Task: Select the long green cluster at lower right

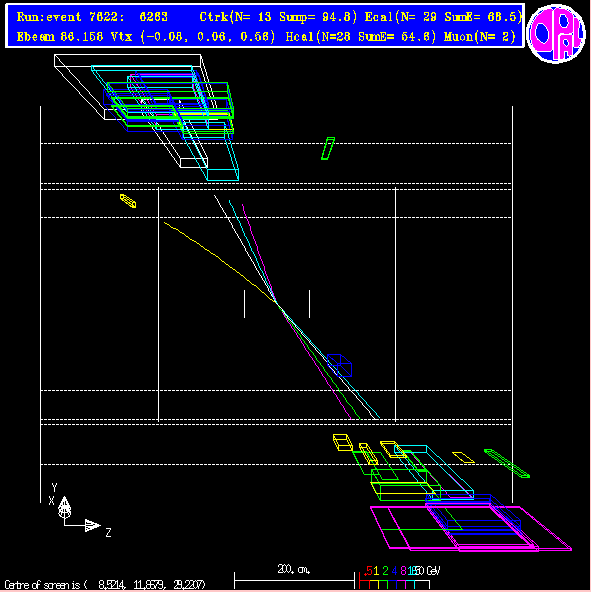Action: pos(507,463)
